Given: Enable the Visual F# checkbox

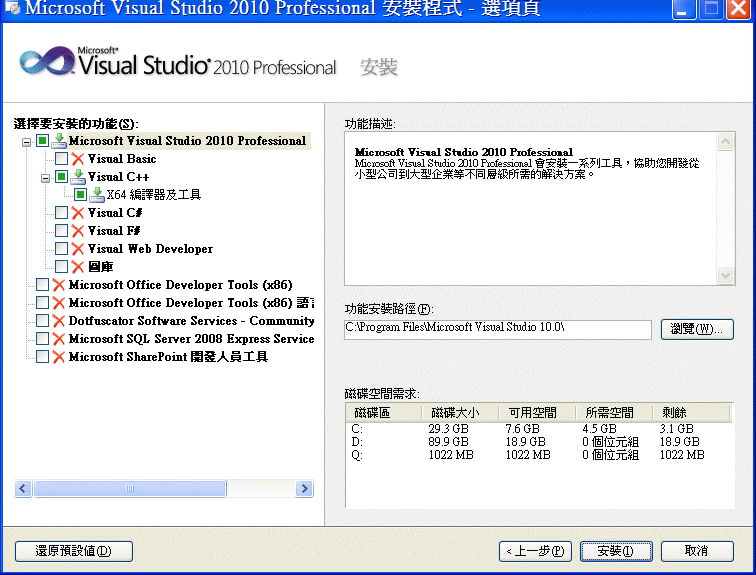Looking at the screenshot, I should tap(61, 230).
